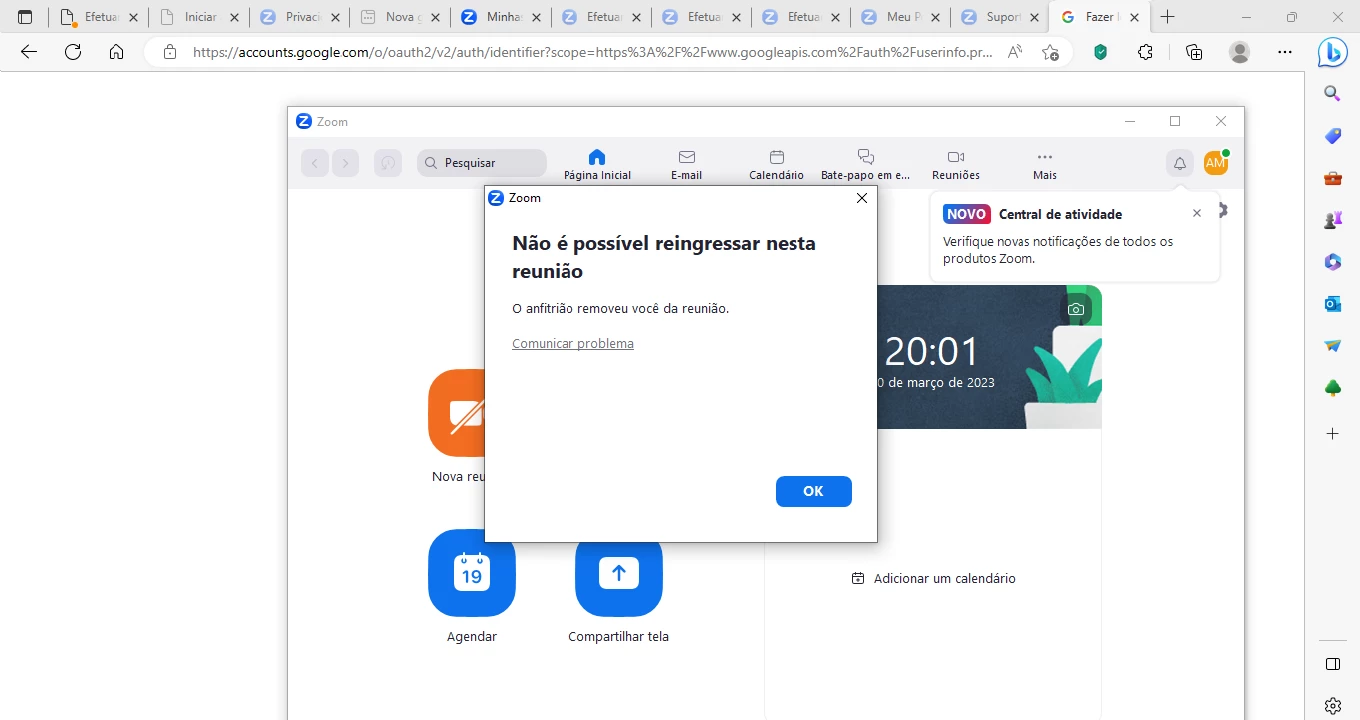Click the Agendar calendar icon
This screenshot has width=1360, height=720.
click(x=472, y=573)
